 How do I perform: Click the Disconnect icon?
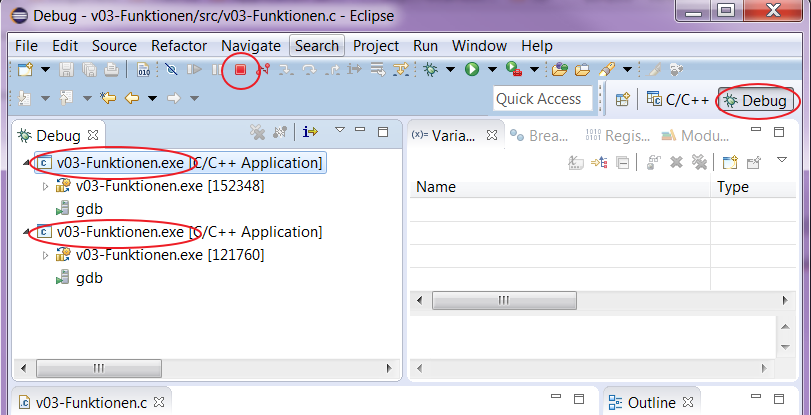263,69
